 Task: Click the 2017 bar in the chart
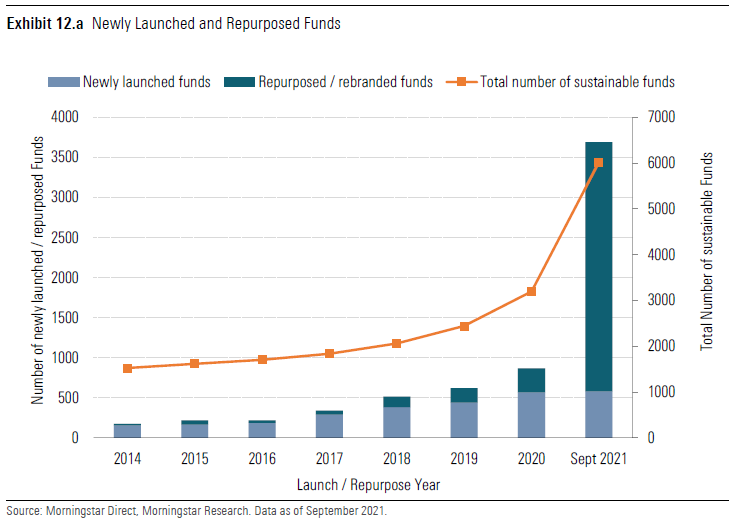(329, 426)
